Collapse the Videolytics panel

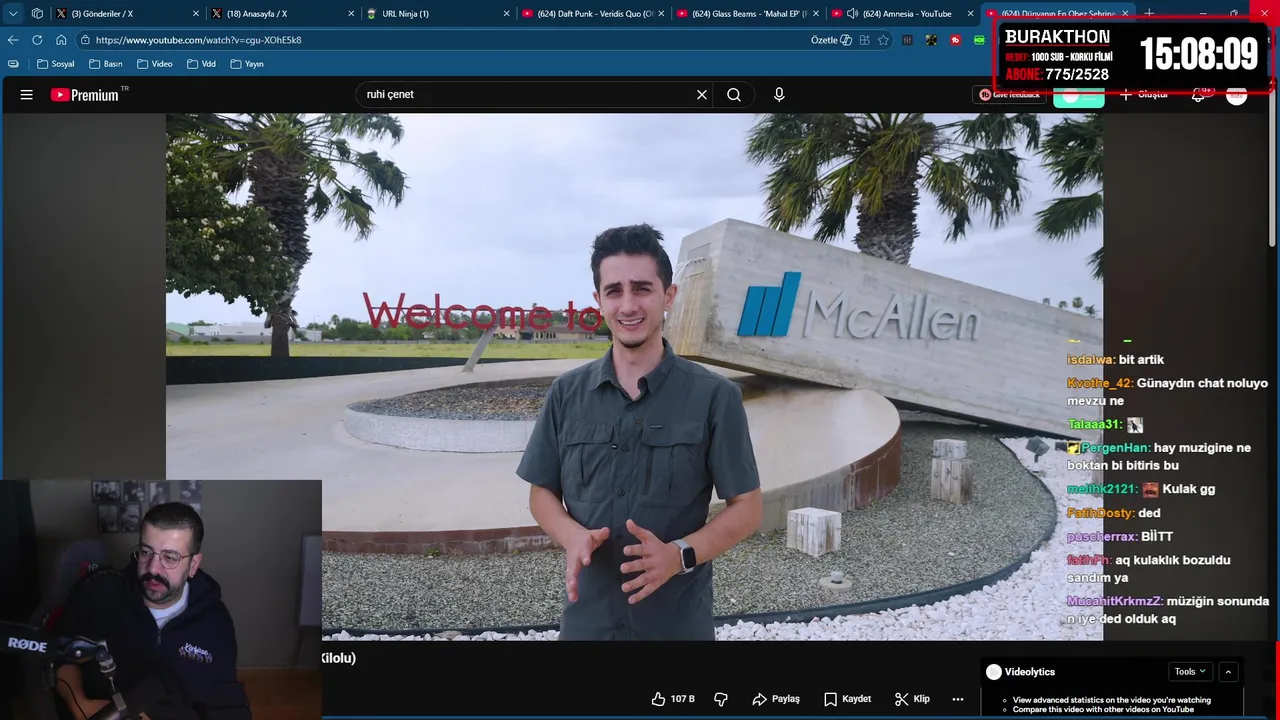(1228, 672)
